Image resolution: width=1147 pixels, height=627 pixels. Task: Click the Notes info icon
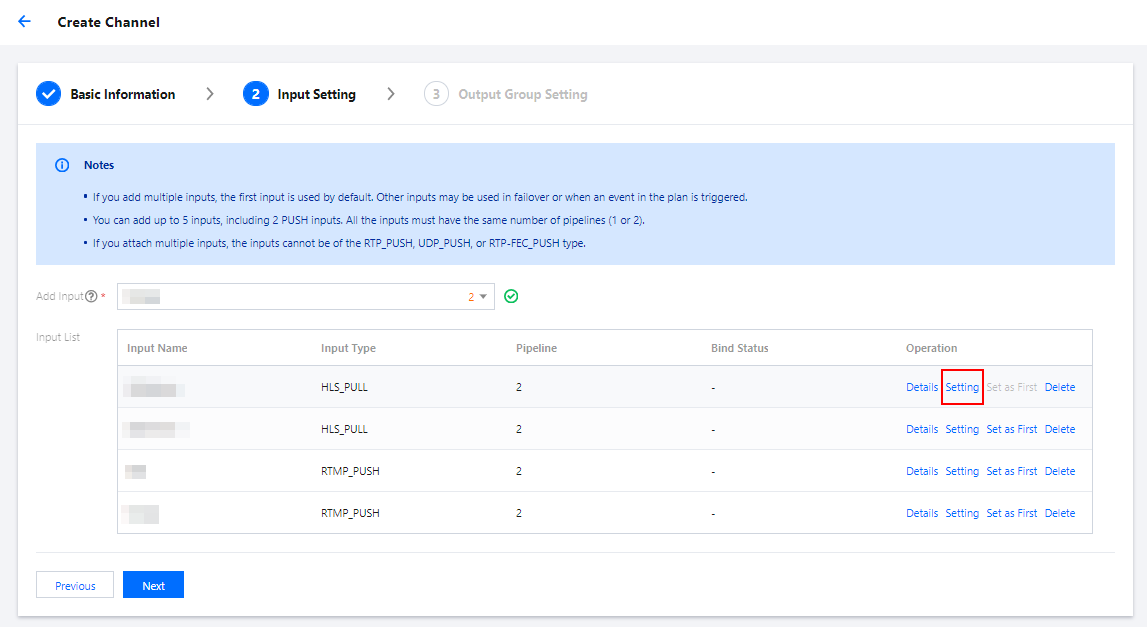coord(62,165)
